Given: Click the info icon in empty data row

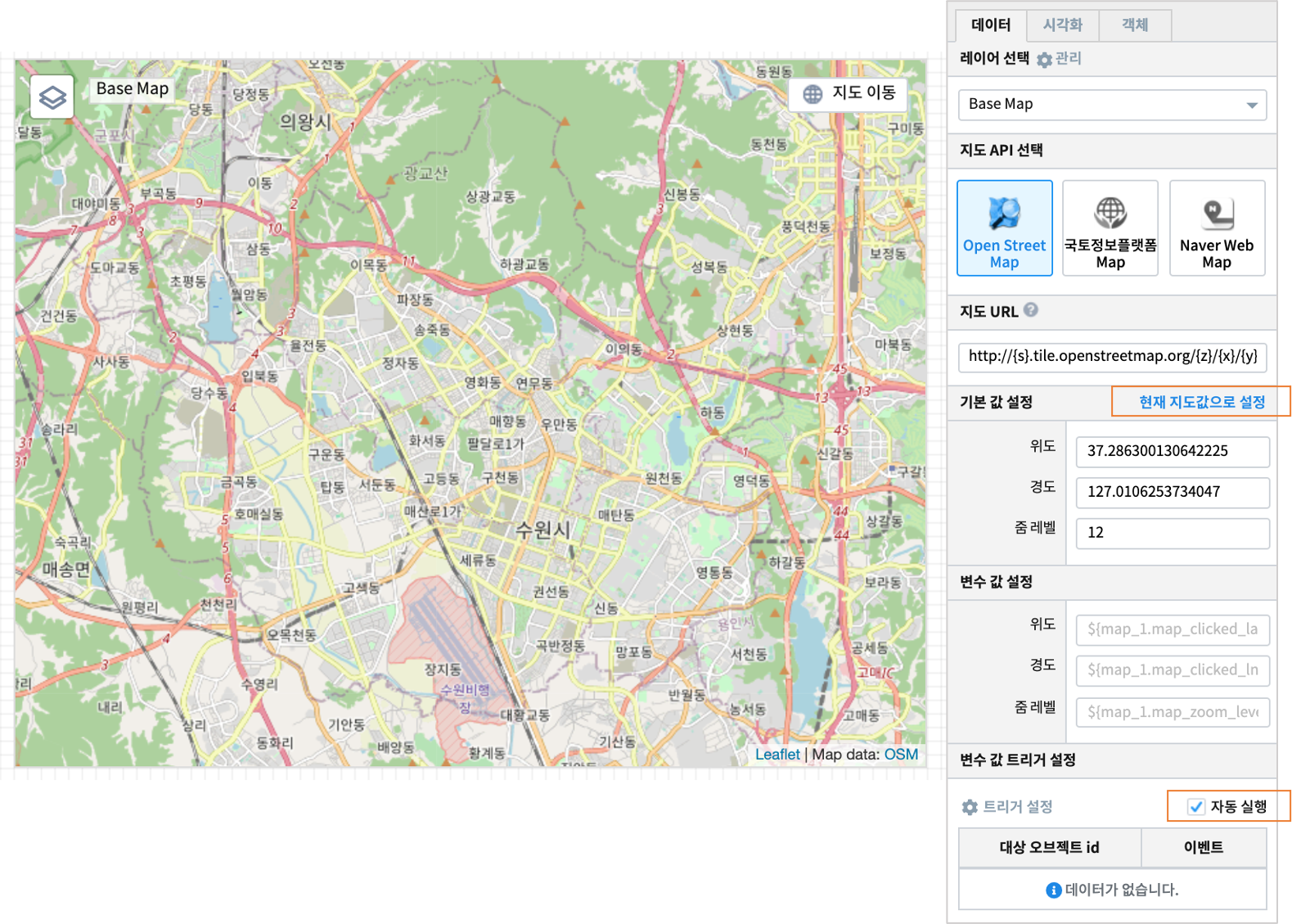Looking at the screenshot, I should tap(1054, 890).
